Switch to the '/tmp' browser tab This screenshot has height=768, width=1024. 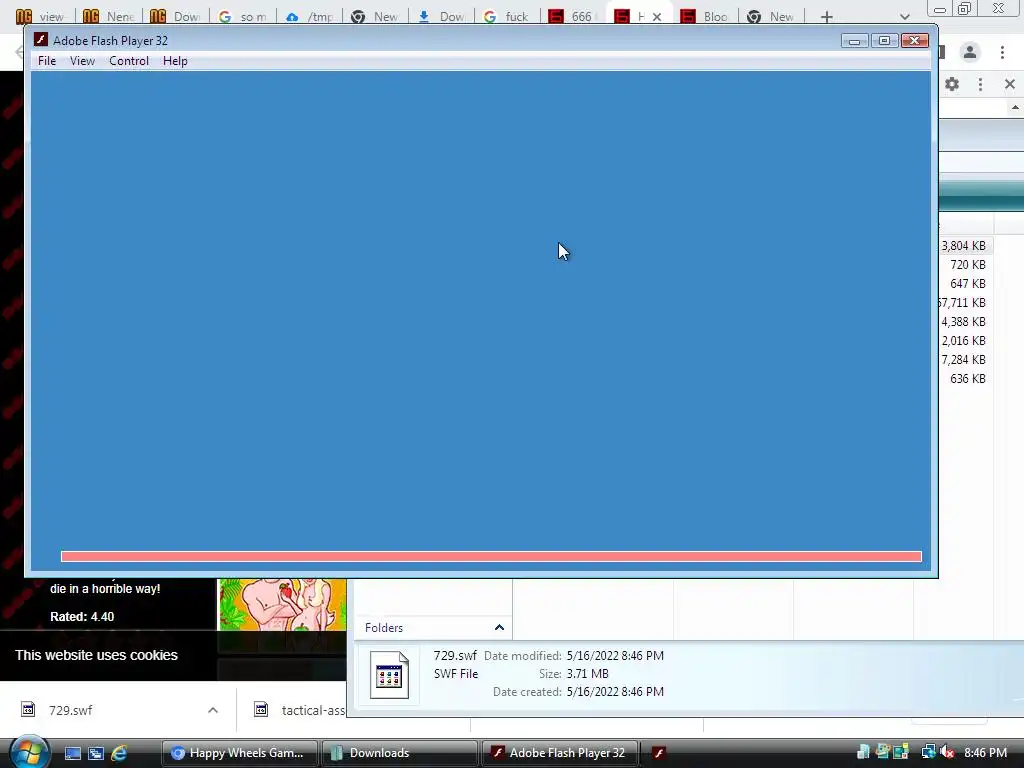coord(311,16)
